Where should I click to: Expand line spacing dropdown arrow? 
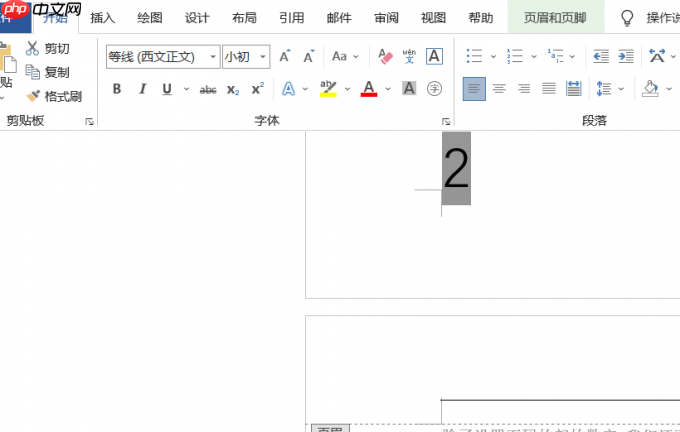pyautogui.click(x=621, y=89)
